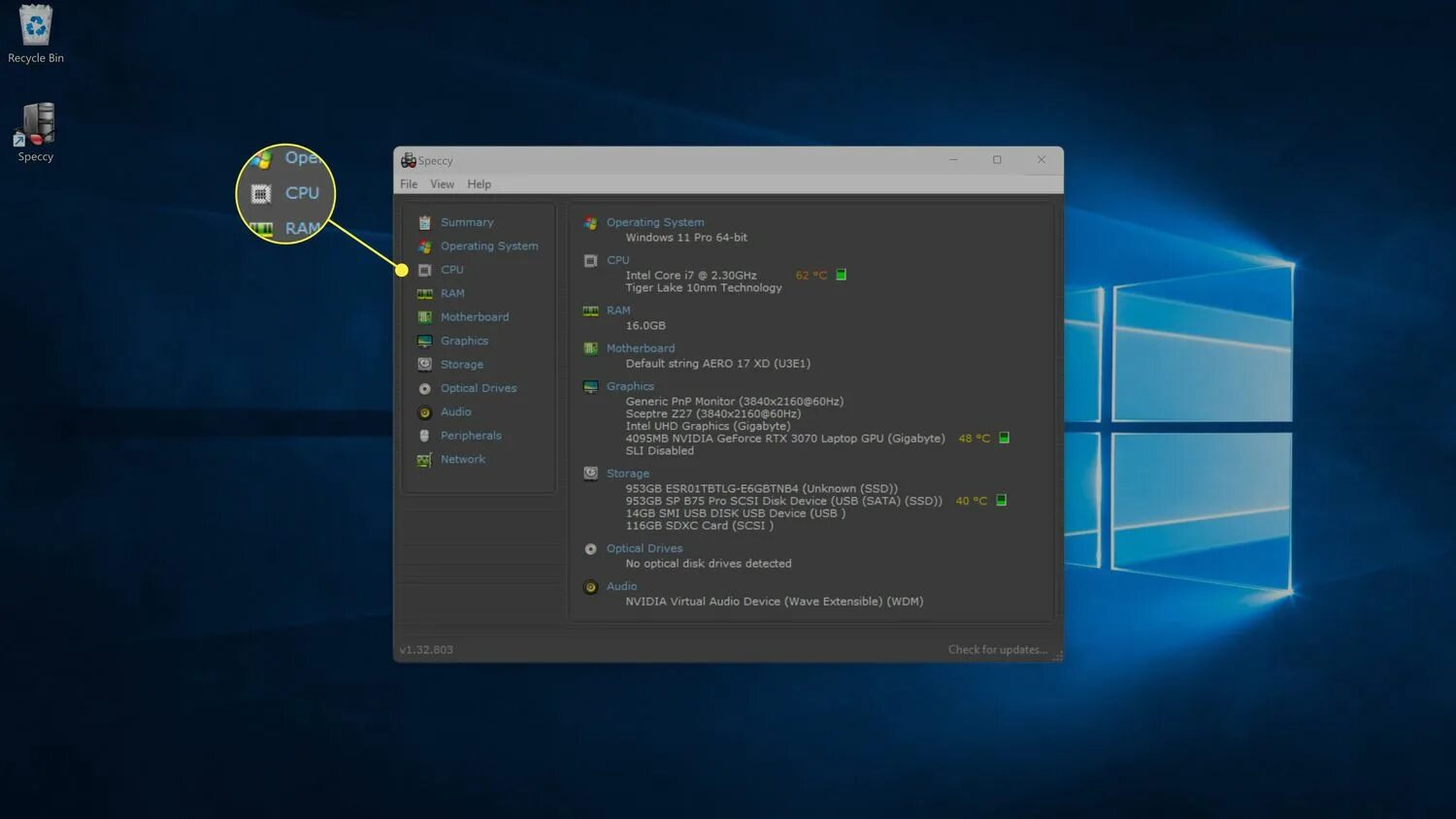Click the CPU icon in summary pane
Image resolution: width=1456 pixels, height=819 pixels.
pos(590,261)
